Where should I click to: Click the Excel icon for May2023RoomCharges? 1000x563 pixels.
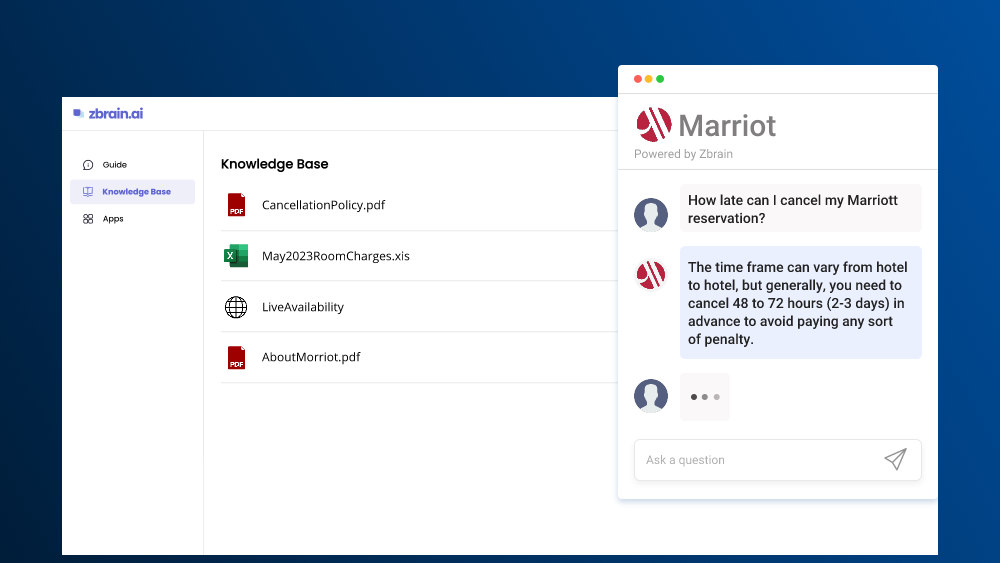click(x=236, y=256)
